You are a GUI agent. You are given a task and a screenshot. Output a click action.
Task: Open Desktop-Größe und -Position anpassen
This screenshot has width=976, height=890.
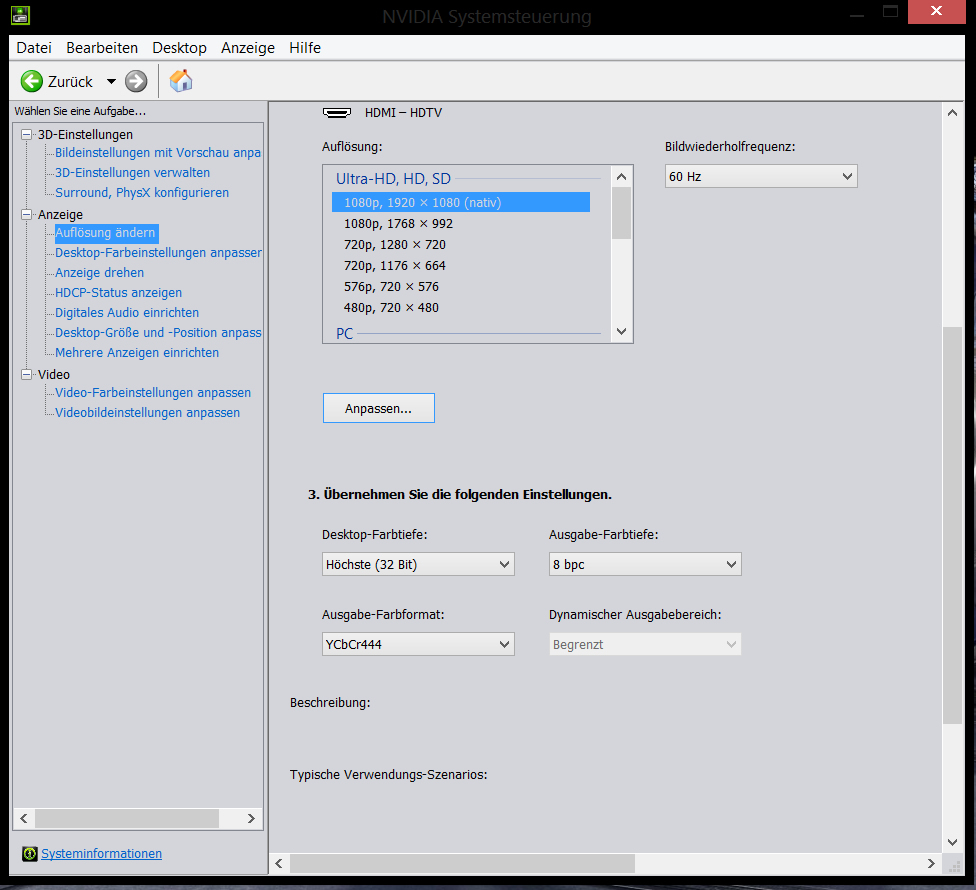click(158, 332)
